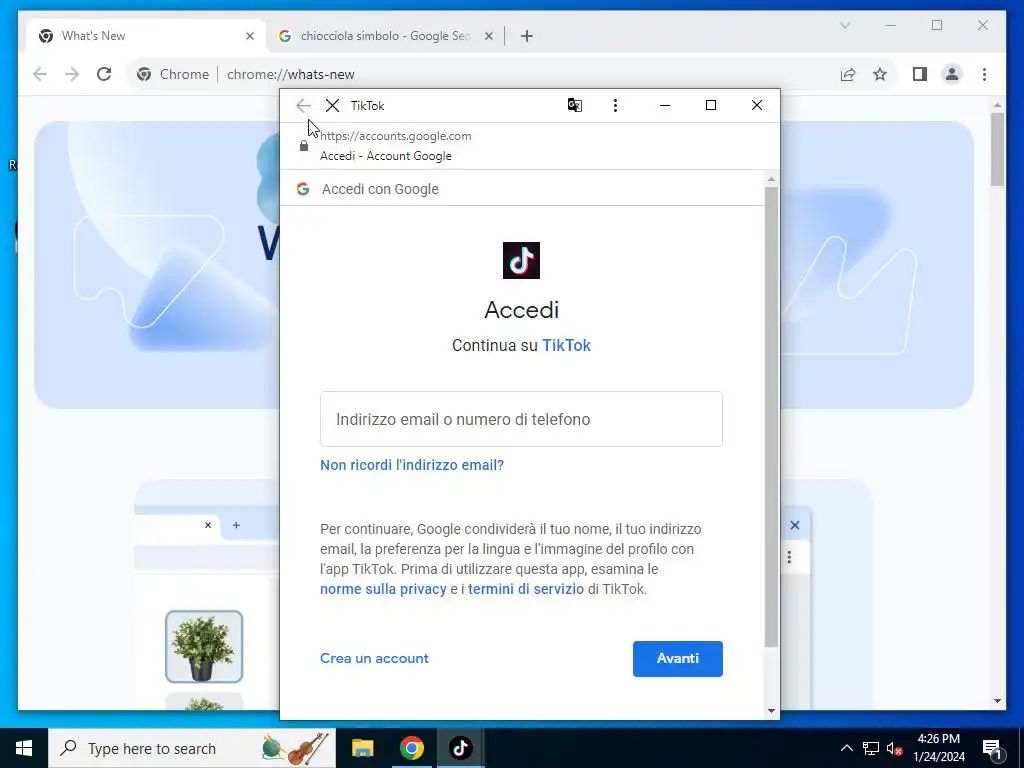1024x768 pixels.
Task: Click the network icon in system tray
Action: click(x=871, y=748)
